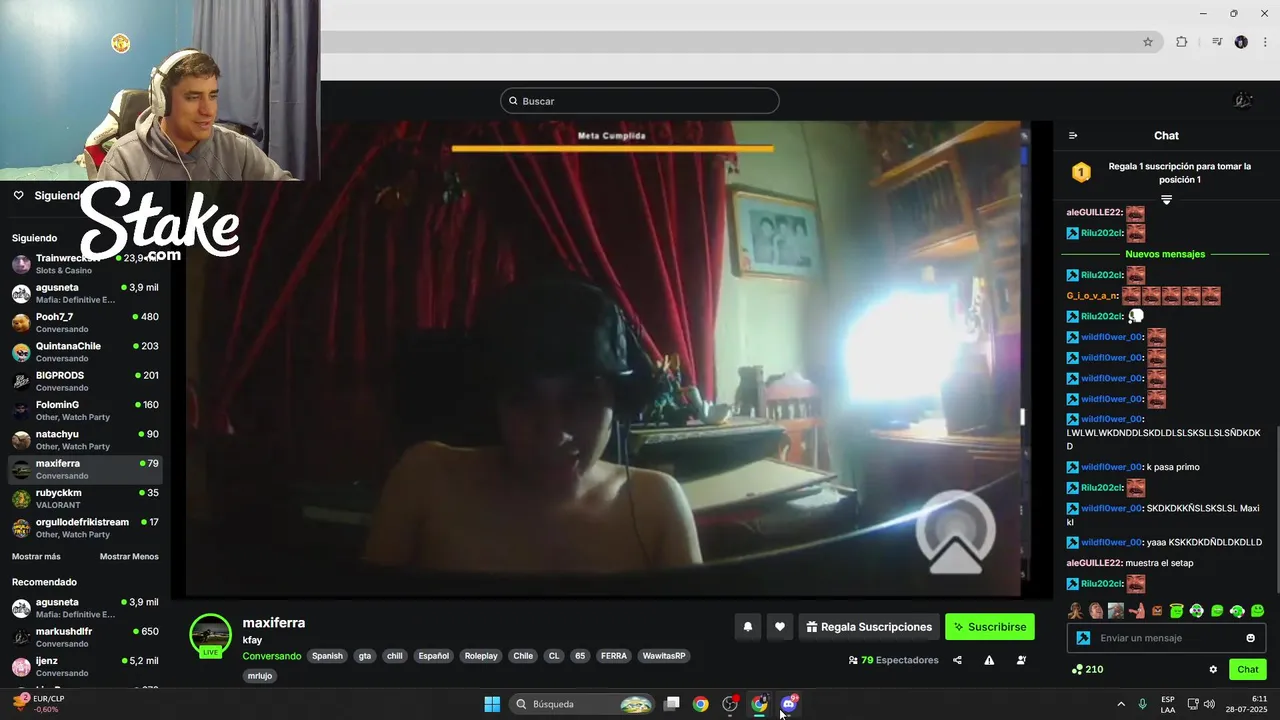
Task: Open the moderators icon beside report
Action: [x=1021, y=660]
